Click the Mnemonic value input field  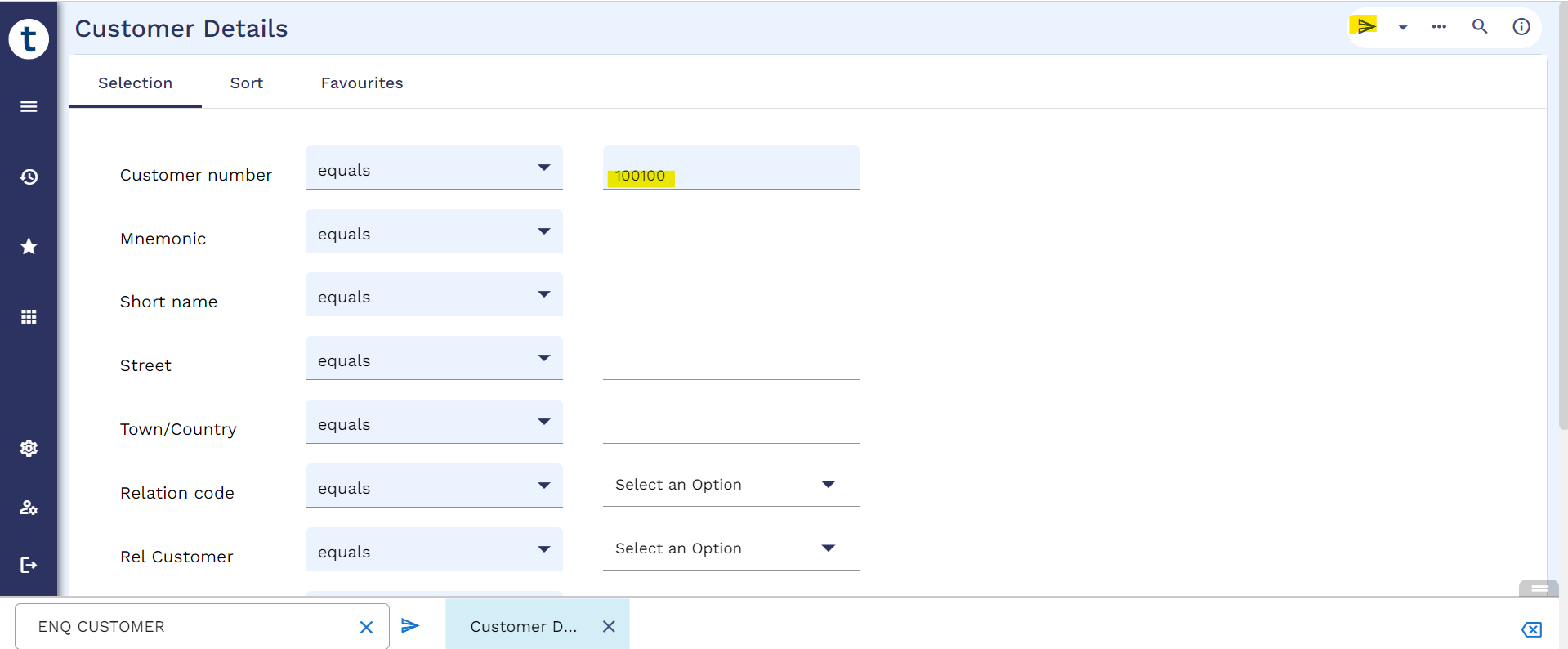pos(730,234)
